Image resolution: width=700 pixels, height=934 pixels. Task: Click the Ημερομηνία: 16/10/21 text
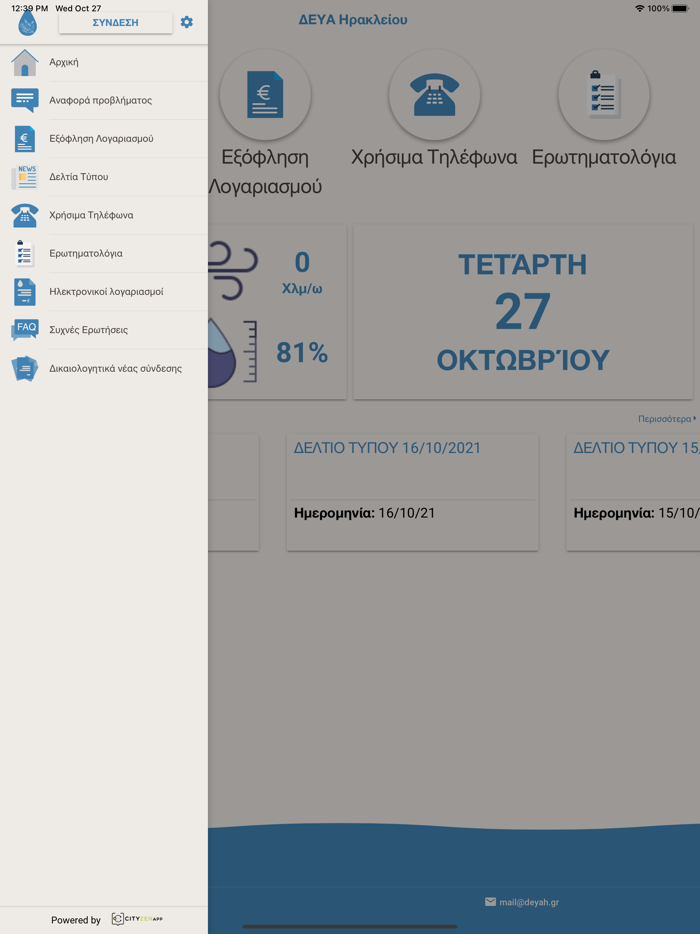365,513
